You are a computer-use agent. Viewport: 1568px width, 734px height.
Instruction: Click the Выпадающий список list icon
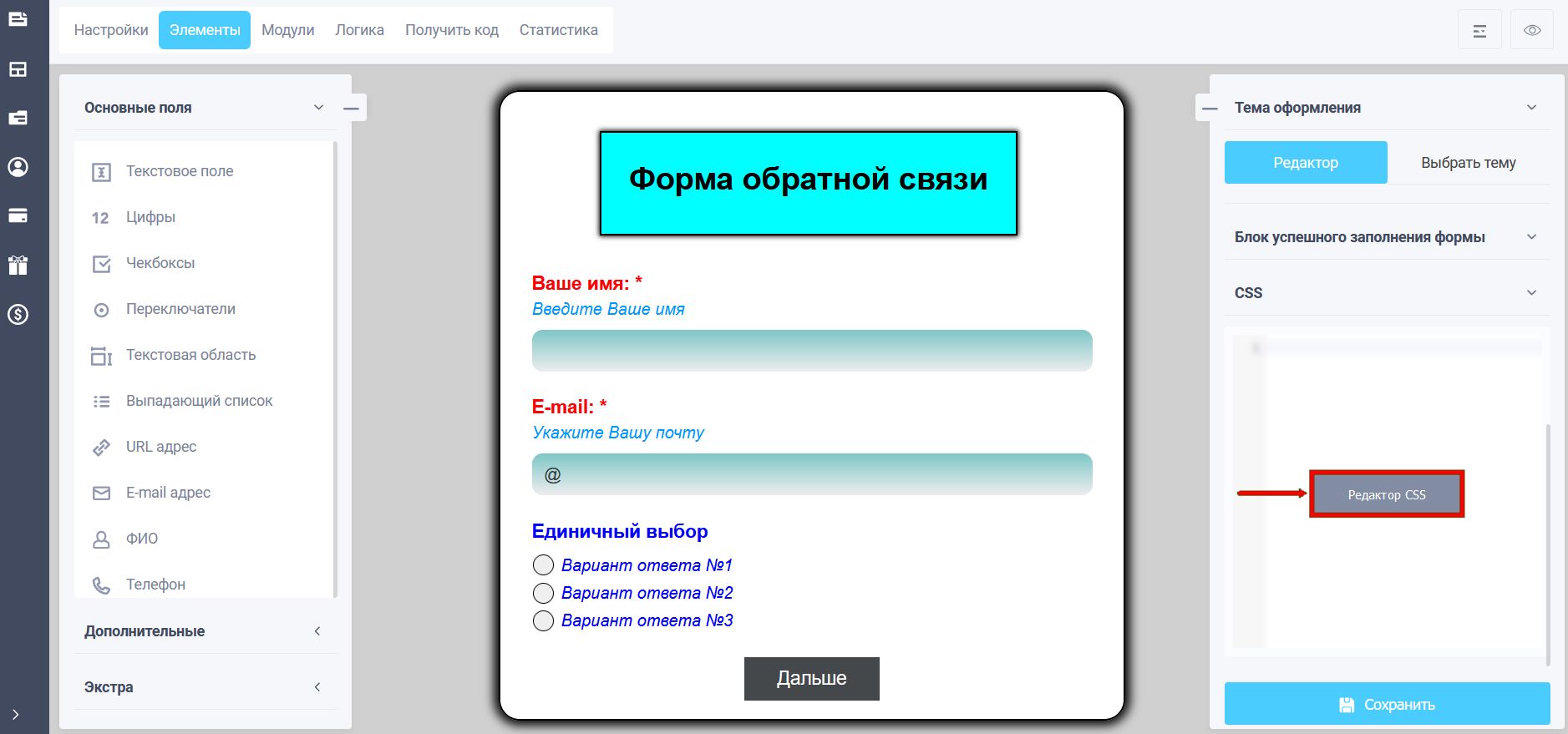101,402
